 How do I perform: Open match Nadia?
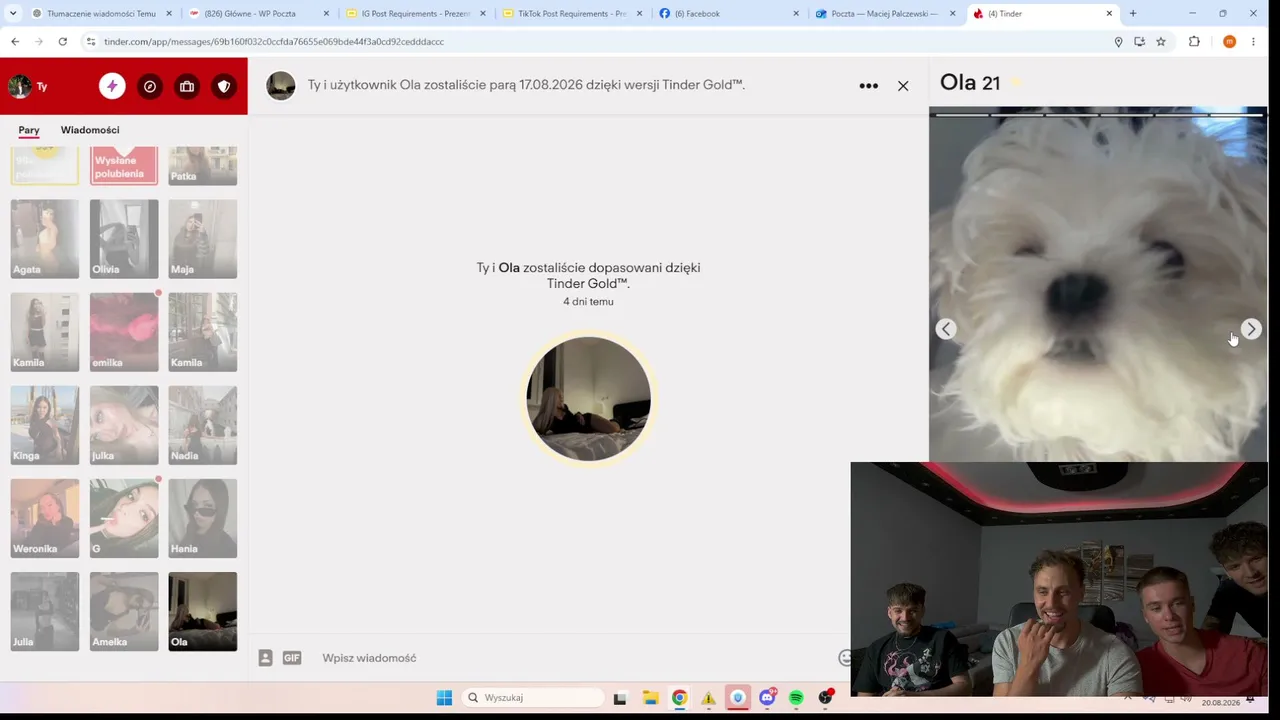click(203, 425)
